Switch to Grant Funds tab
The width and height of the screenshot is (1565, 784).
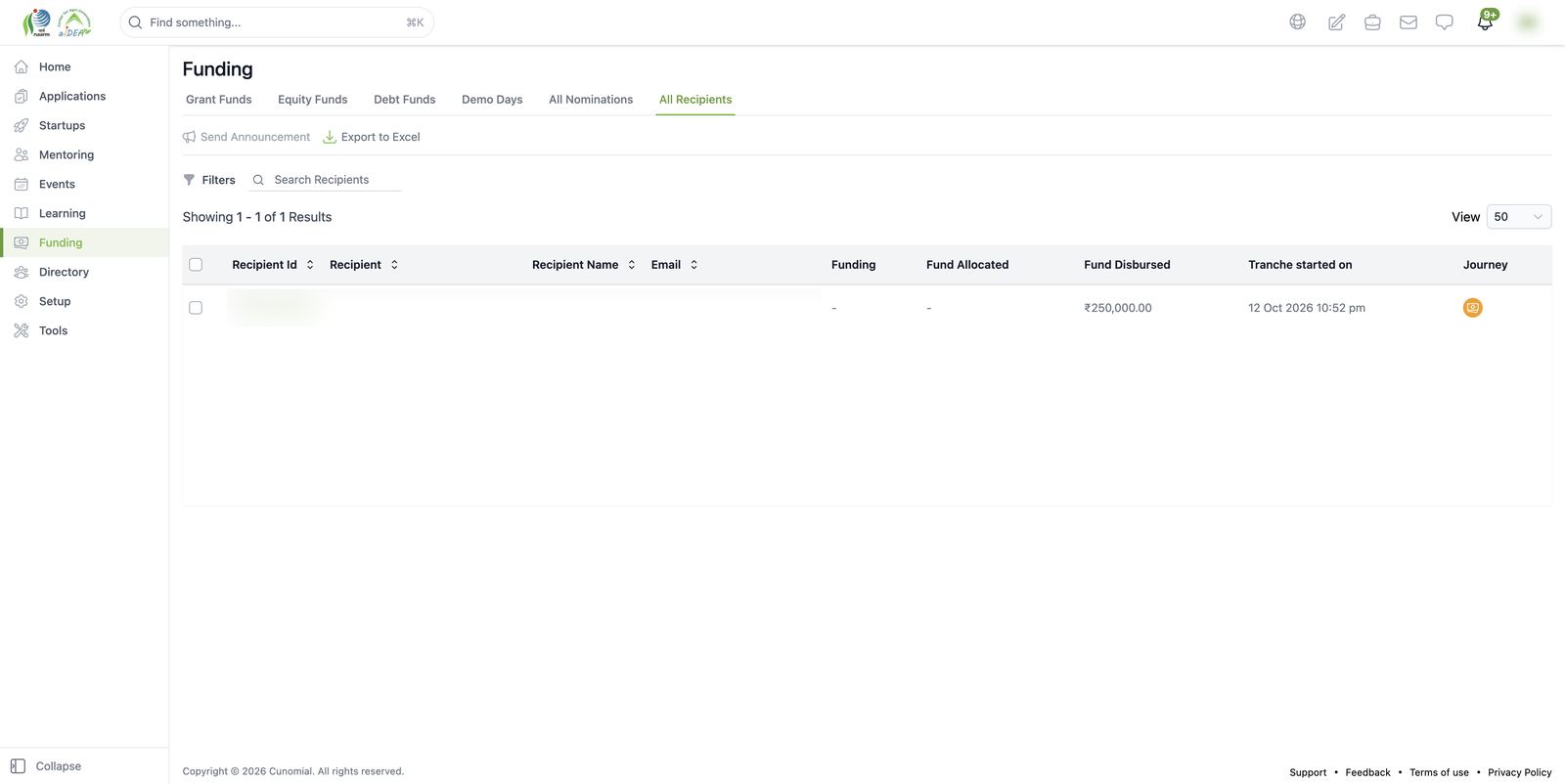click(219, 100)
